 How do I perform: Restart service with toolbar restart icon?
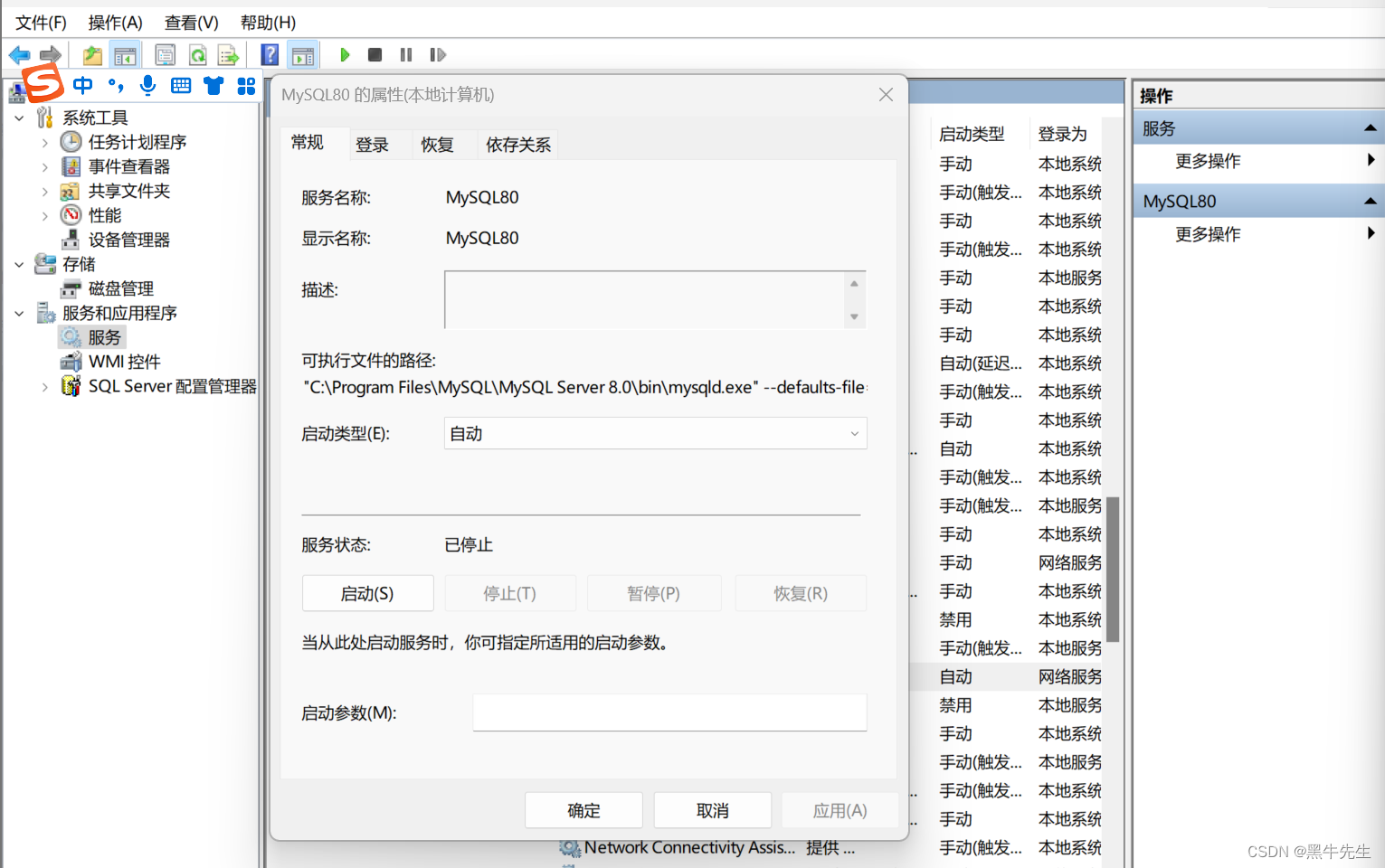pos(438,55)
